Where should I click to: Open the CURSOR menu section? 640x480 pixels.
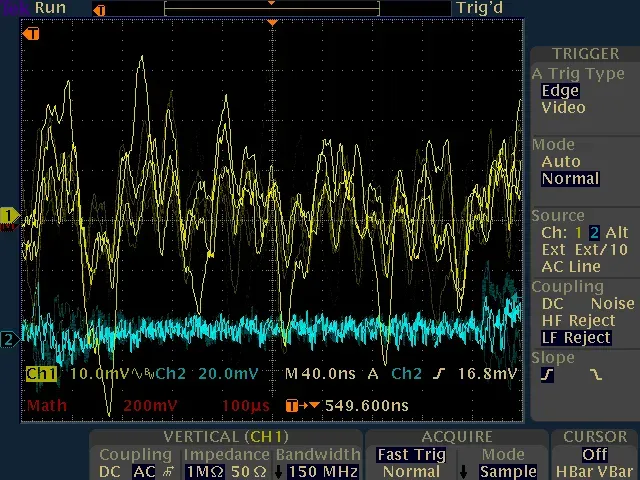[x=595, y=437]
